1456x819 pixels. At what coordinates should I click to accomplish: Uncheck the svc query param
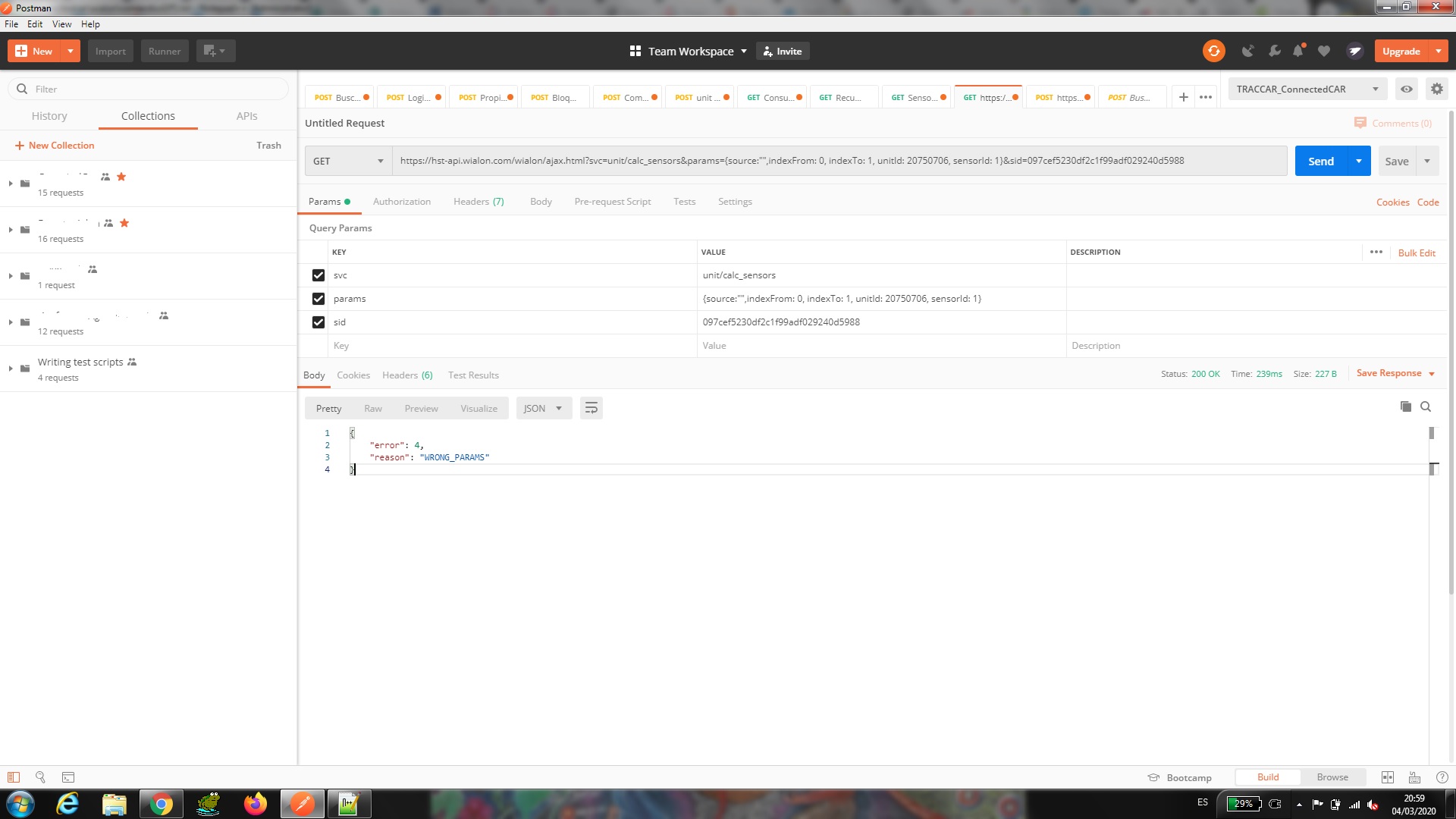318,275
